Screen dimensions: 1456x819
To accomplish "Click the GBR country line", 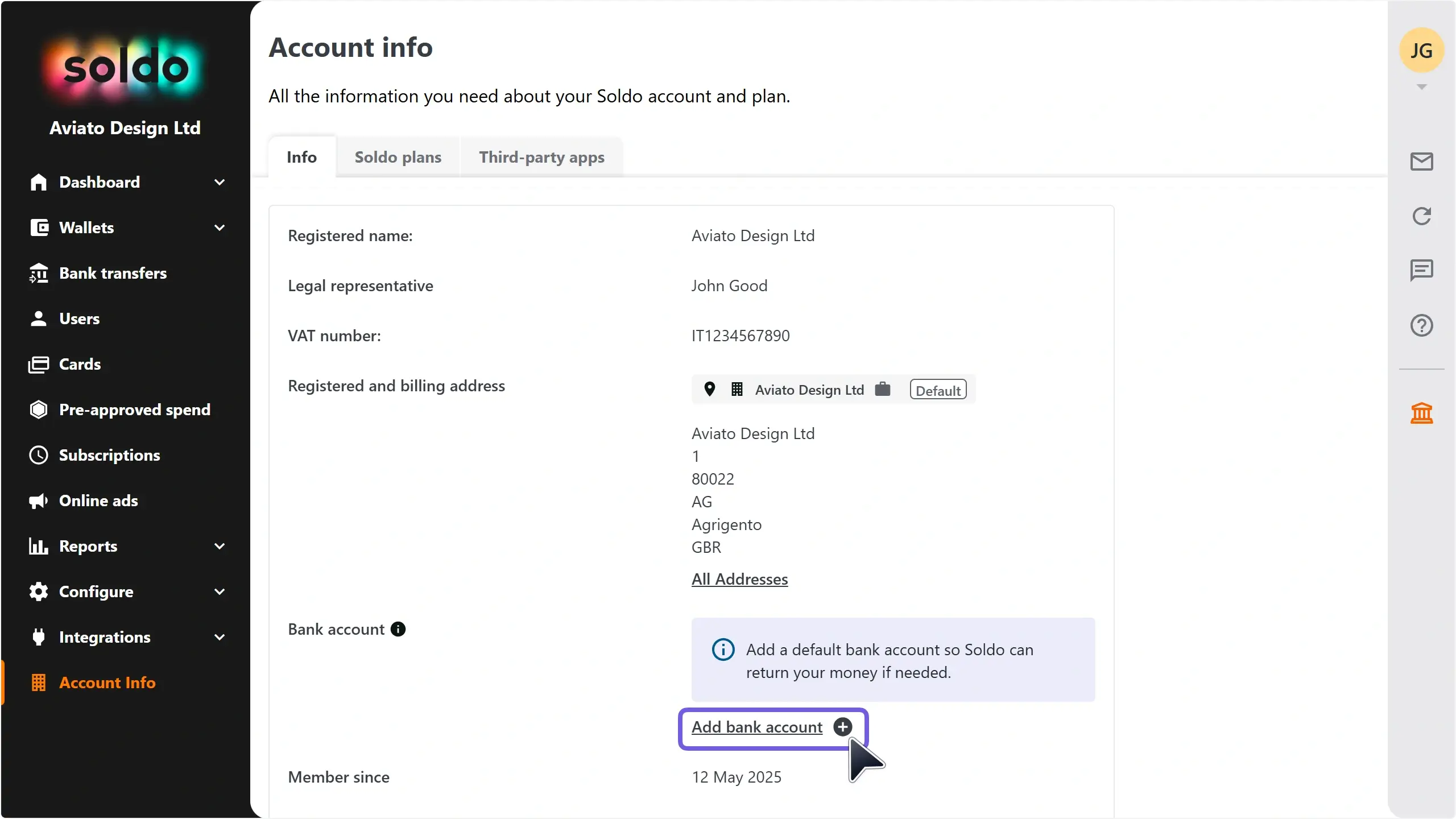I will coord(706,547).
